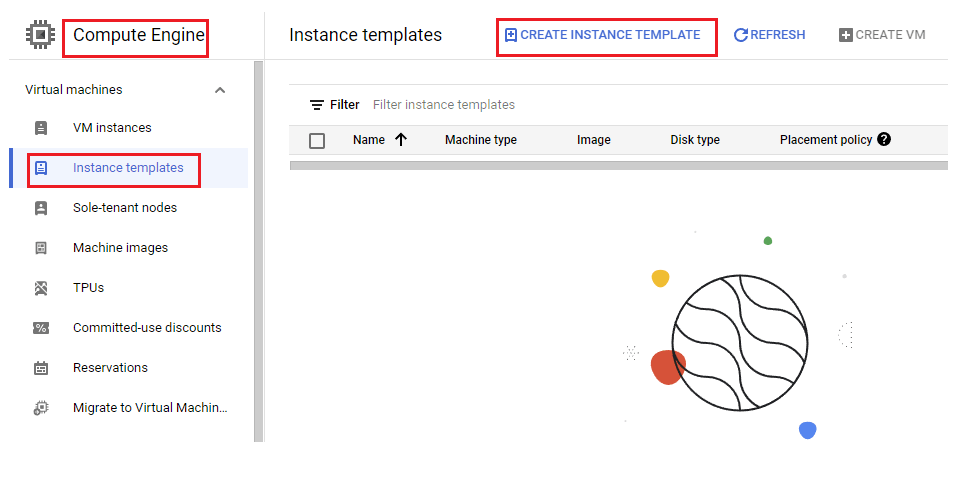Click the Filter list icon
Screen dimensions: 953x496
317,105
